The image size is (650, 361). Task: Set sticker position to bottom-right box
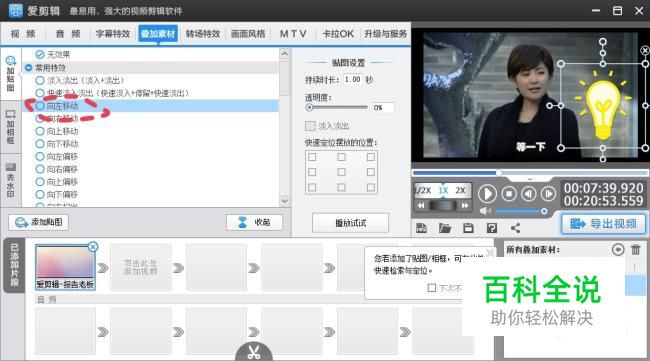371,187
